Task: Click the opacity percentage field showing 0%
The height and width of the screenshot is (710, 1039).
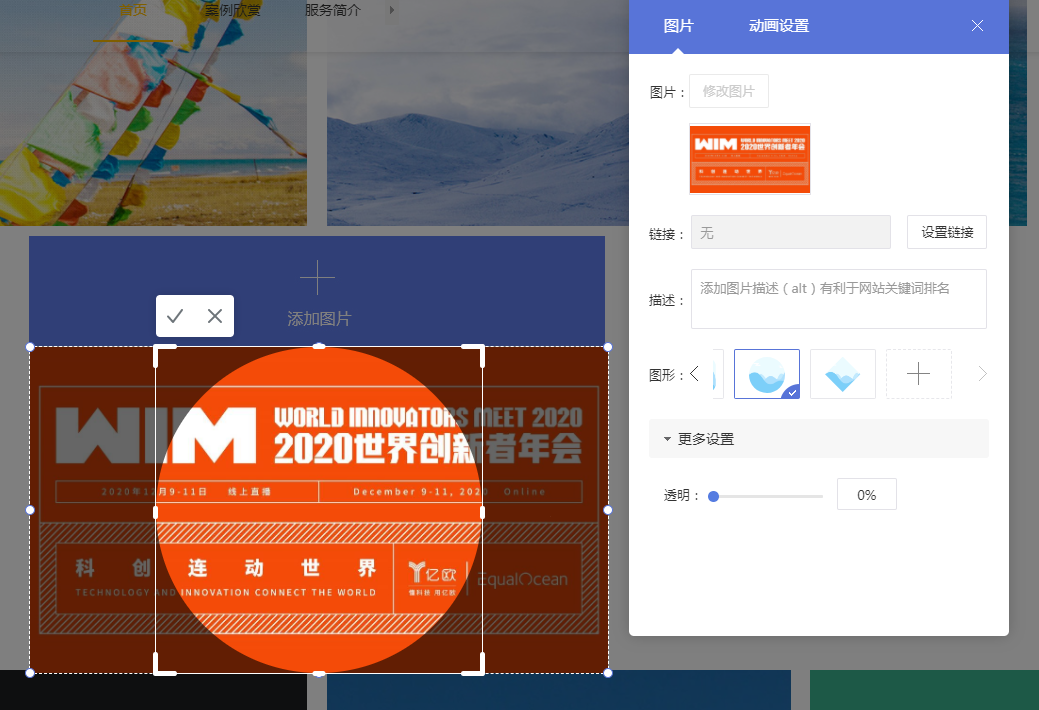Action: [867, 495]
